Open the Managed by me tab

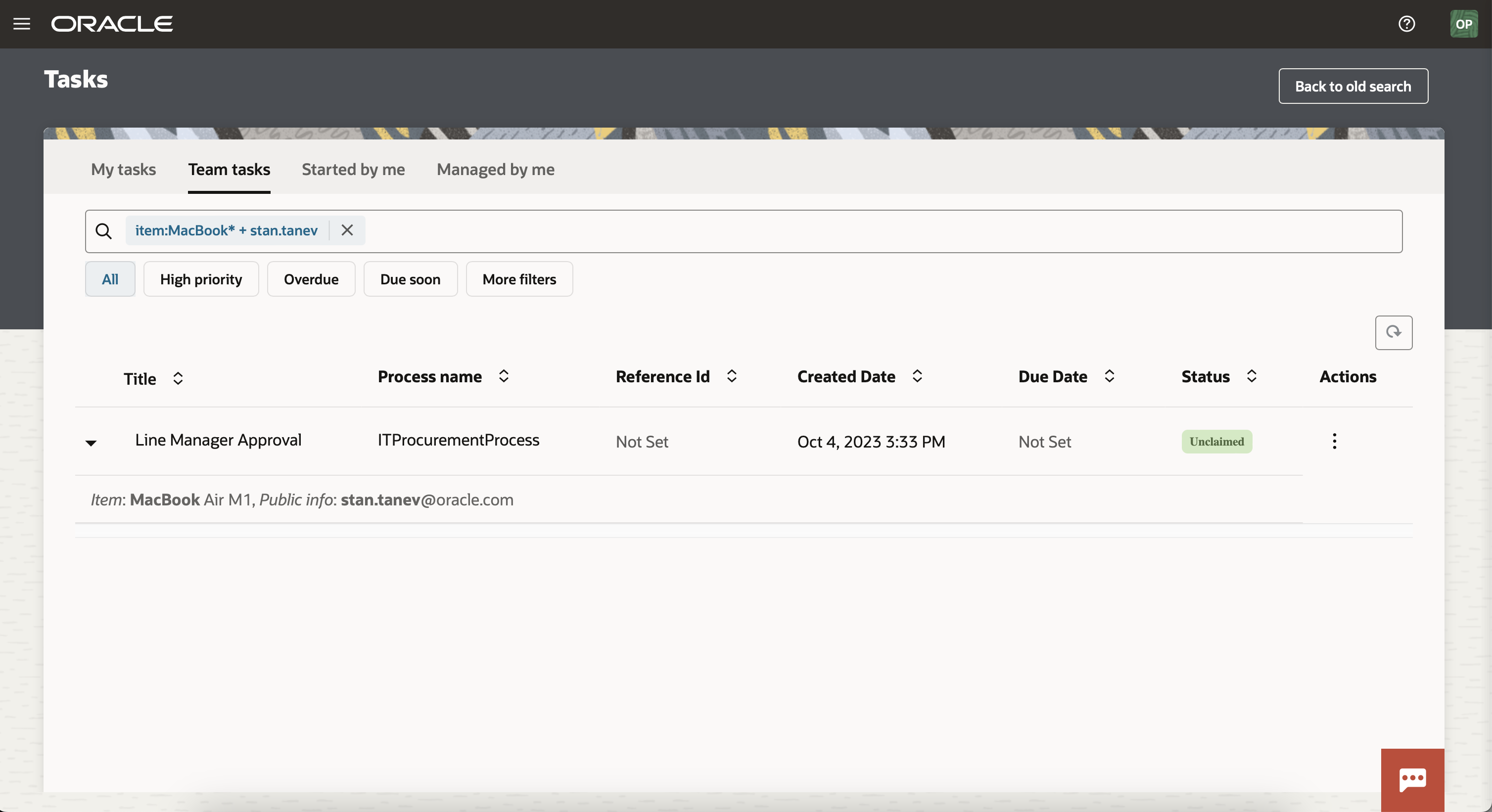click(495, 170)
